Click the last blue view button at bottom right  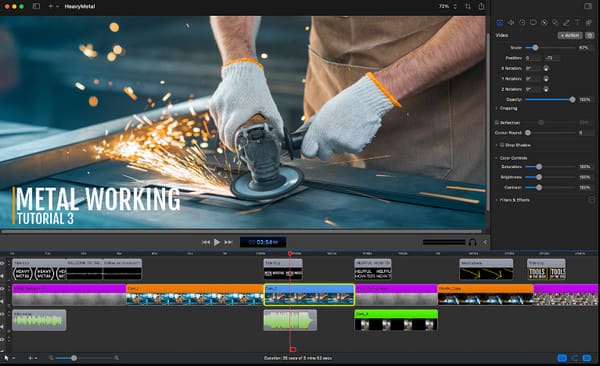pos(587,358)
